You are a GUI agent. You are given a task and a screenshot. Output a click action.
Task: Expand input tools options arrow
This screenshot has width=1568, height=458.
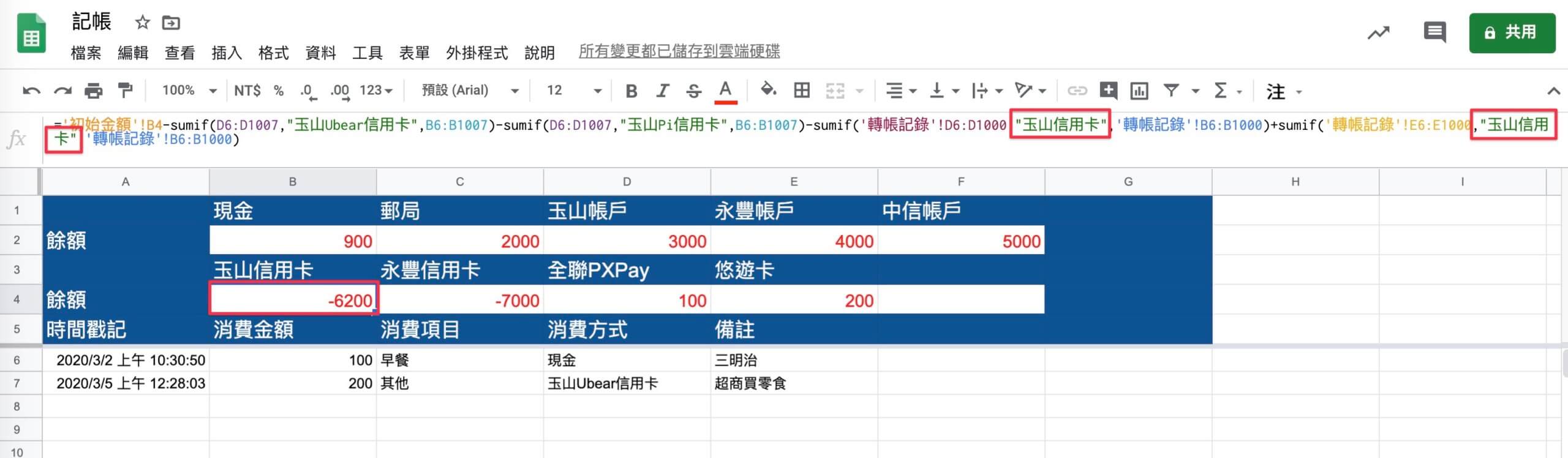pyautogui.click(x=1298, y=92)
